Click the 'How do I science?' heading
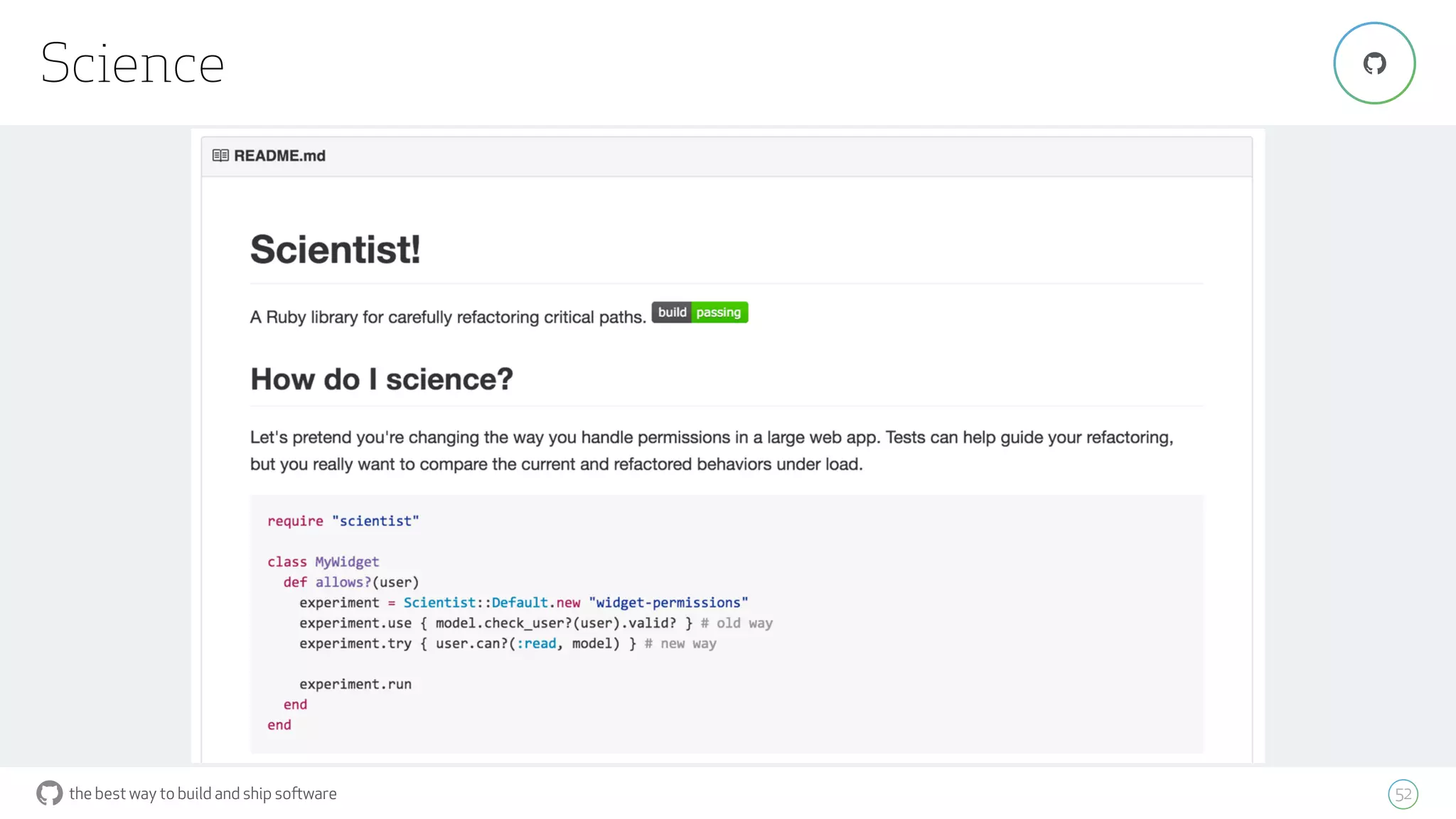The width and height of the screenshot is (1456, 819). [x=381, y=379]
